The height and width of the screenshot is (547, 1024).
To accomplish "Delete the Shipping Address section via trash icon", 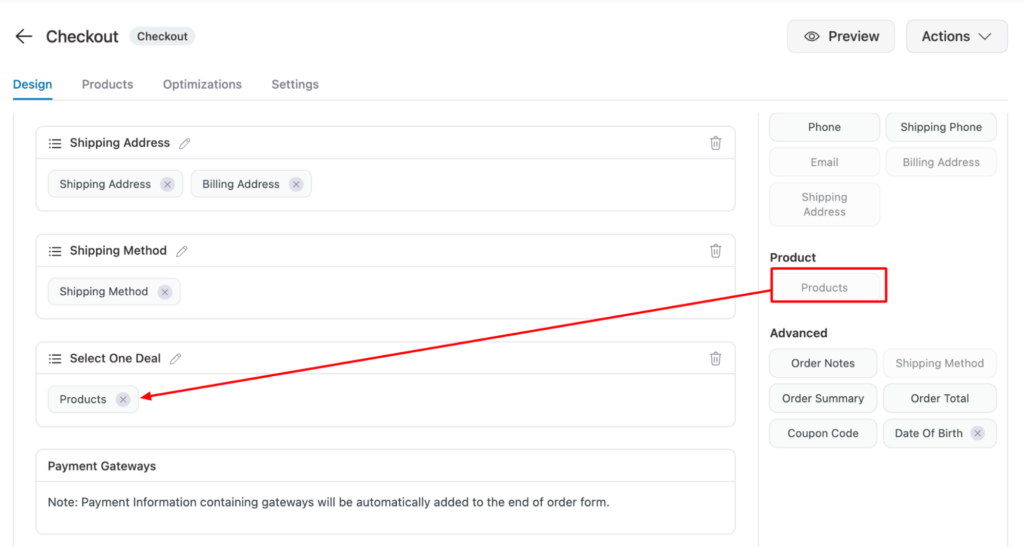I will [715, 143].
